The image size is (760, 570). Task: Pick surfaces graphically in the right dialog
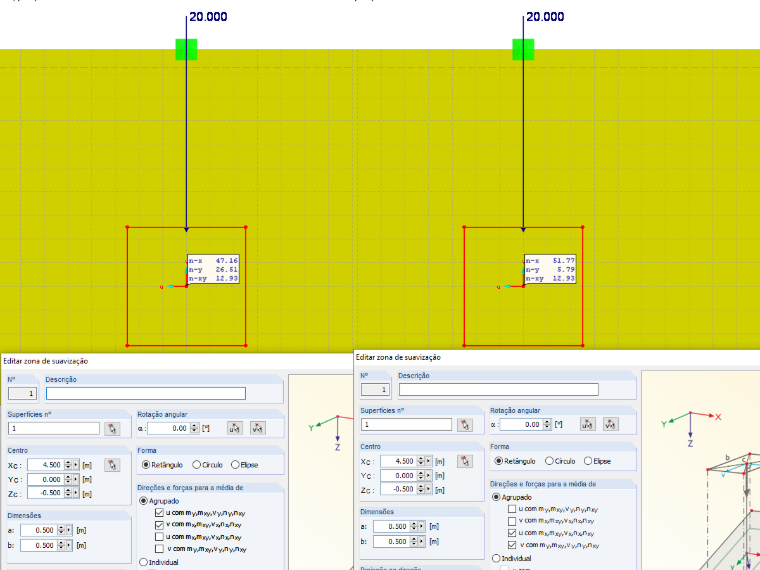[465, 425]
